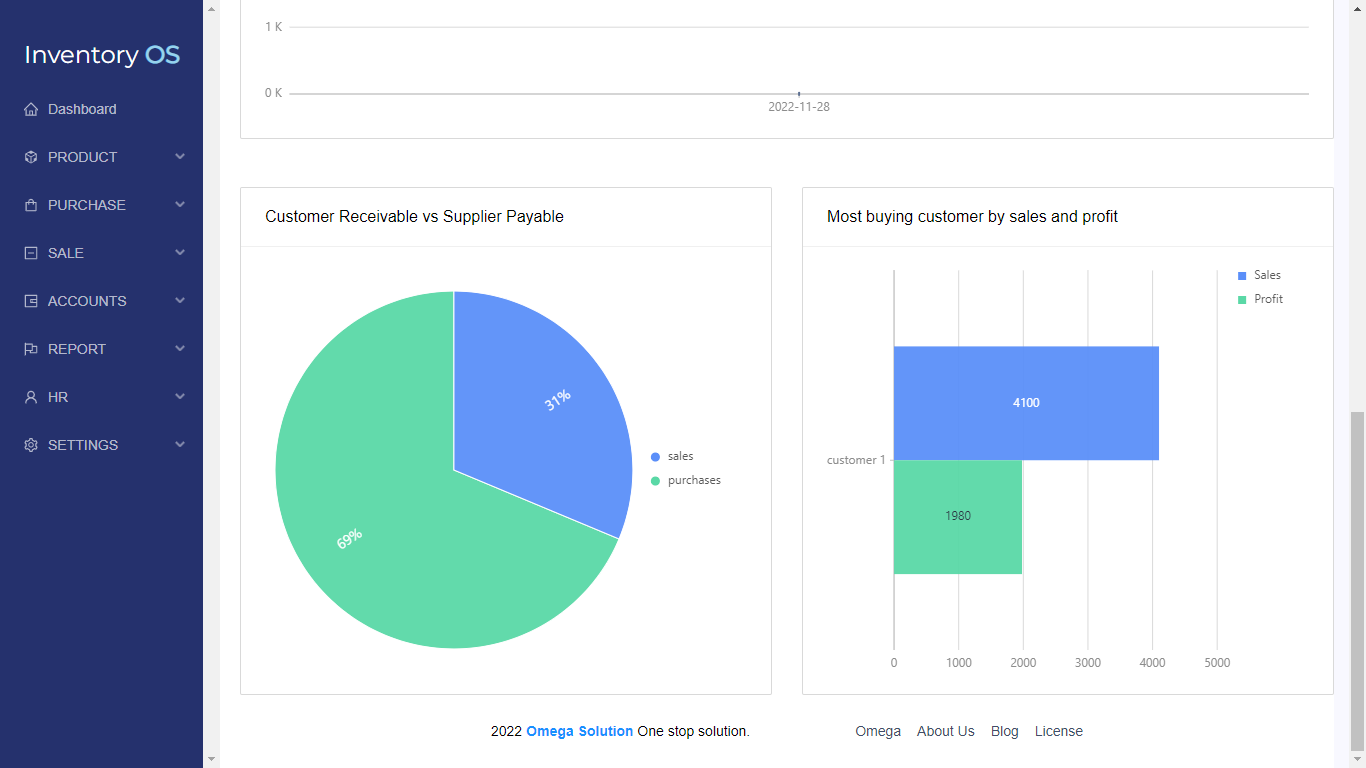
Task: Expand the ACCOUNTS menu chevron
Action: (x=180, y=301)
